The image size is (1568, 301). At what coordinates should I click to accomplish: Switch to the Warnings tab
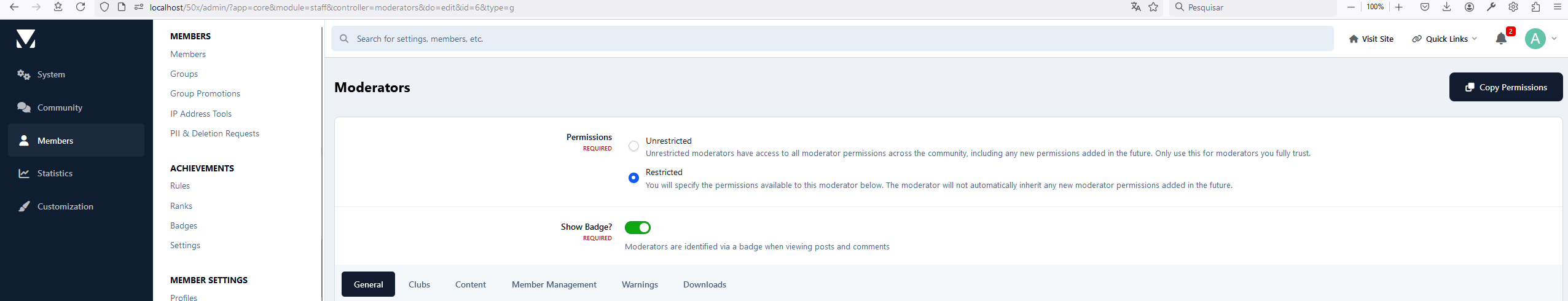pyautogui.click(x=640, y=284)
